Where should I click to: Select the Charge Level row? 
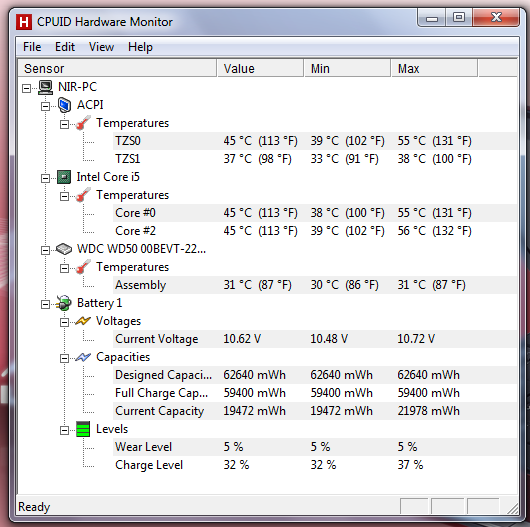(x=315, y=465)
